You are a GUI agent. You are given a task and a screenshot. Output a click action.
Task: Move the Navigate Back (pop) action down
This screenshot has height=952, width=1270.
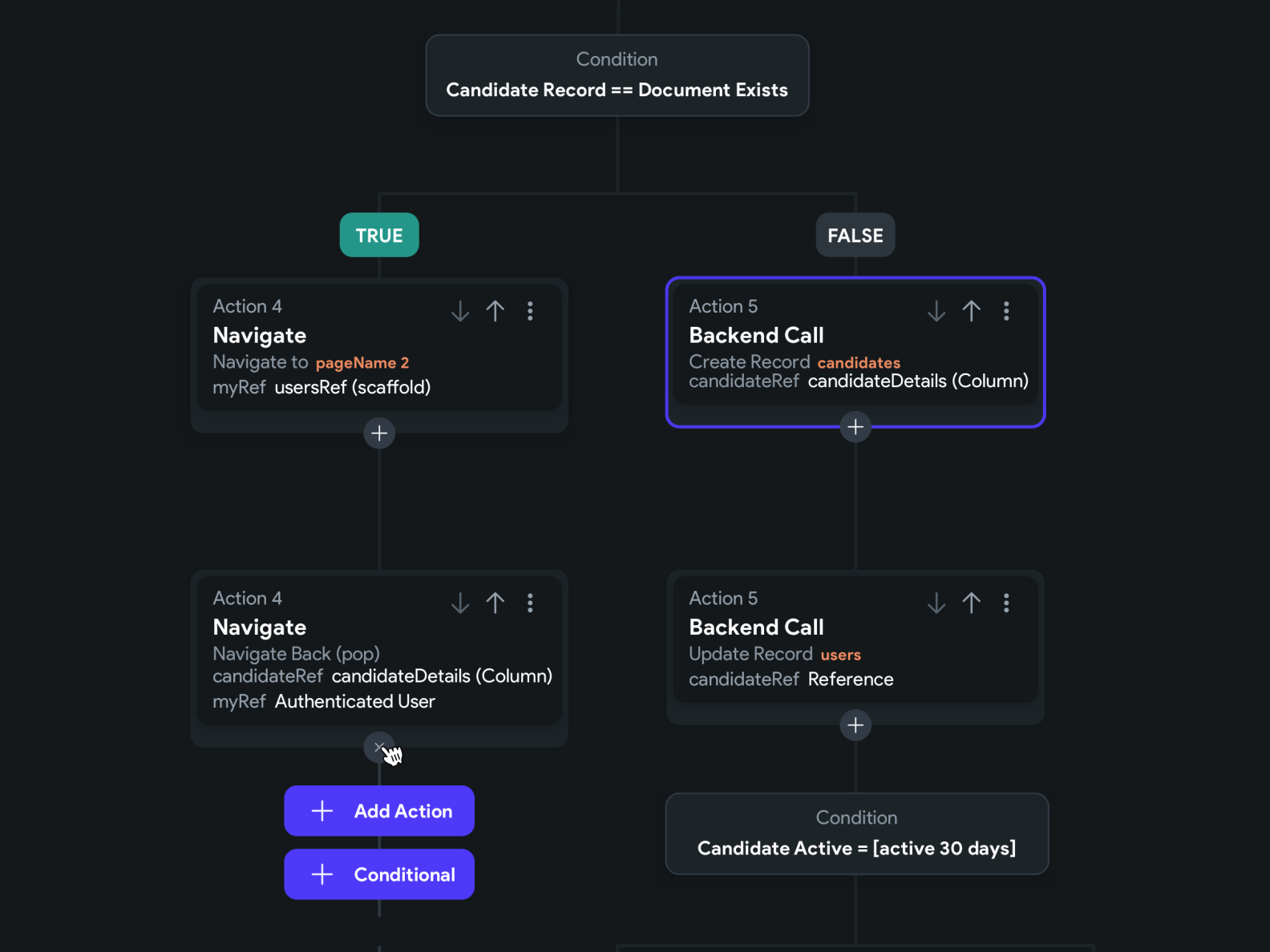click(x=460, y=603)
